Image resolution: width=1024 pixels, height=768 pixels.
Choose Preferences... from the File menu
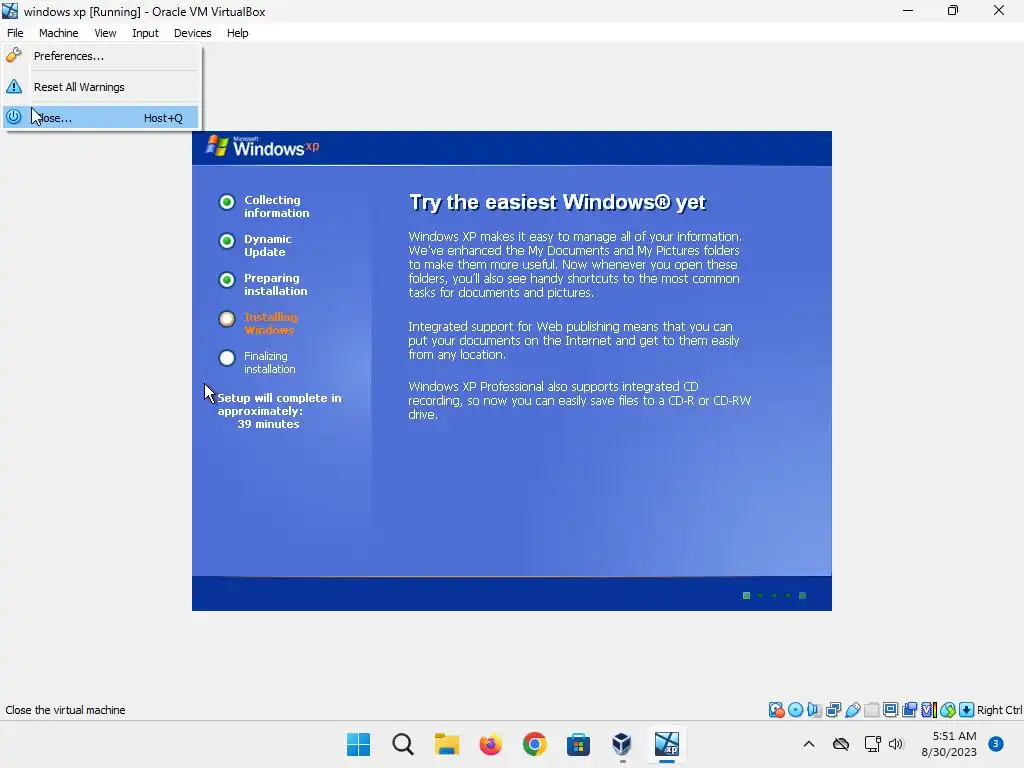click(101, 56)
